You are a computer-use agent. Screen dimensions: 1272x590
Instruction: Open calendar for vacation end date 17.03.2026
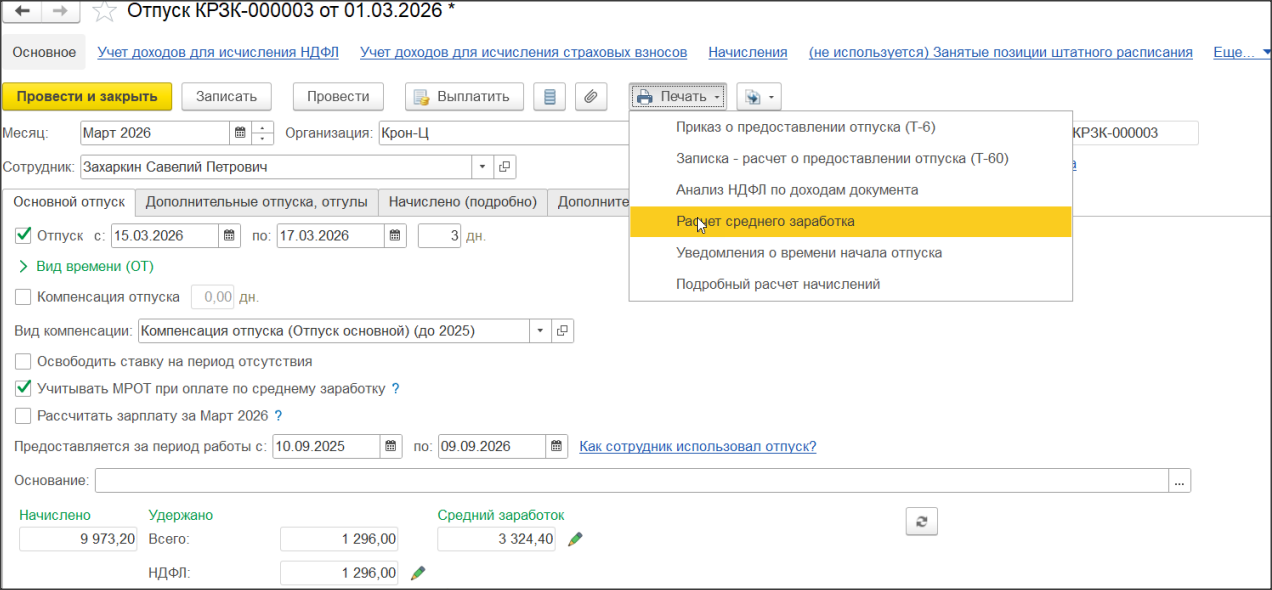(396, 236)
